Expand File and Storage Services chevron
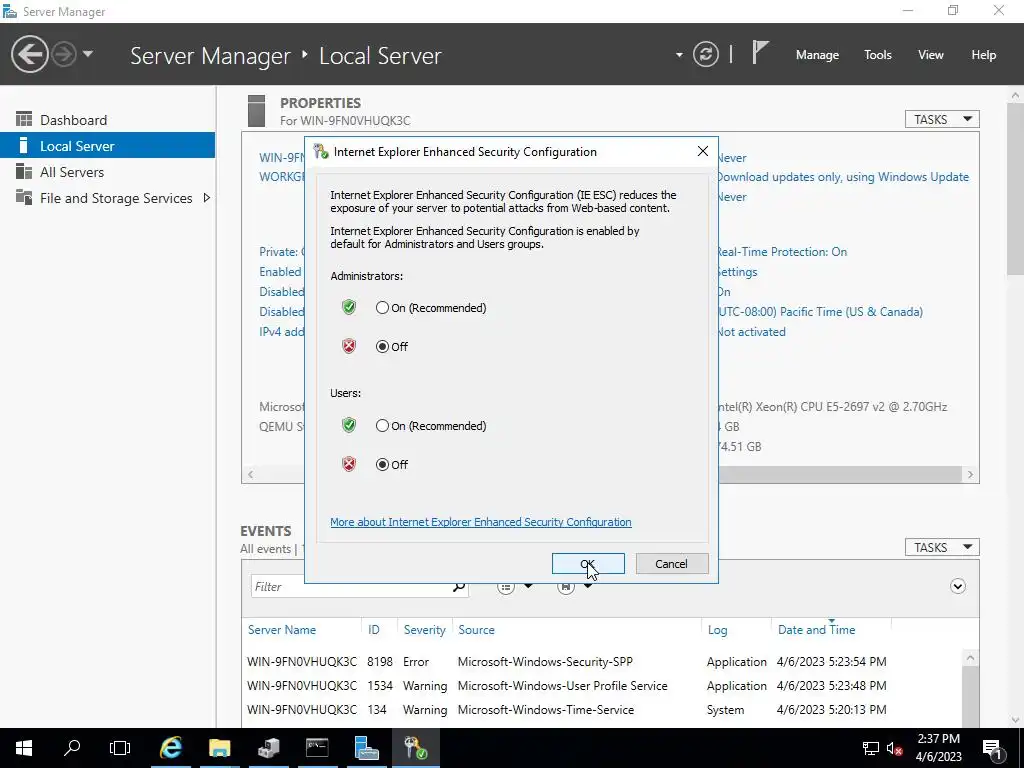 pyautogui.click(x=206, y=198)
